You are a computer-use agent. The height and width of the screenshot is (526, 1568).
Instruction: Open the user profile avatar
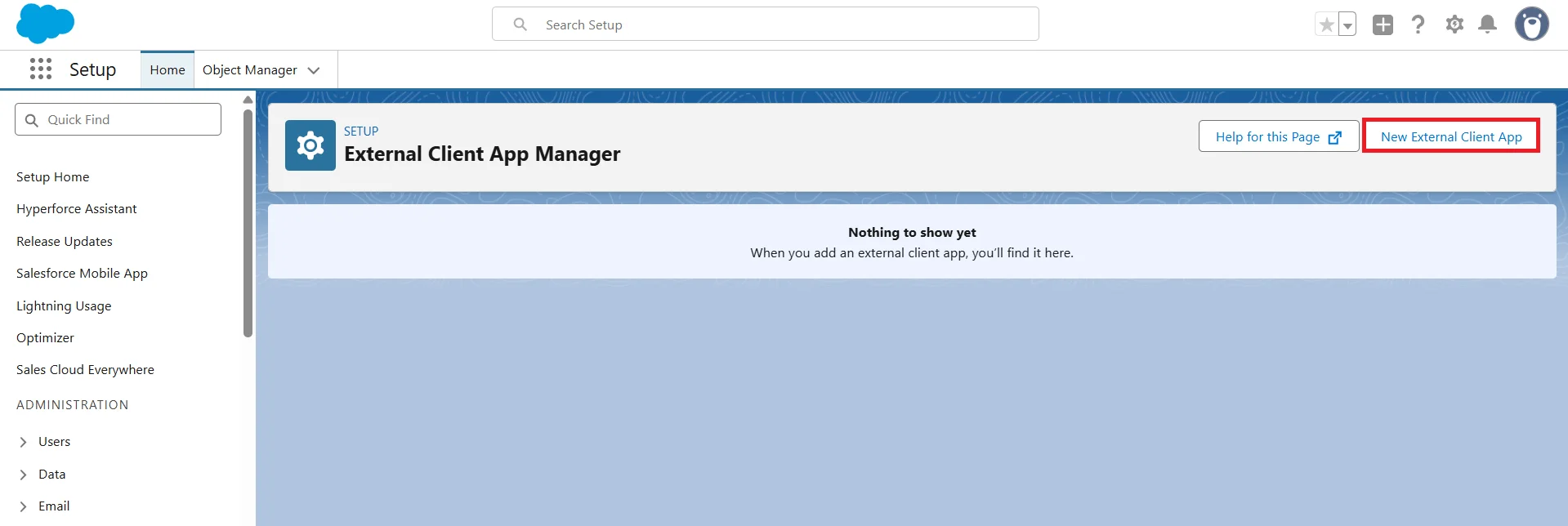tap(1532, 24)
